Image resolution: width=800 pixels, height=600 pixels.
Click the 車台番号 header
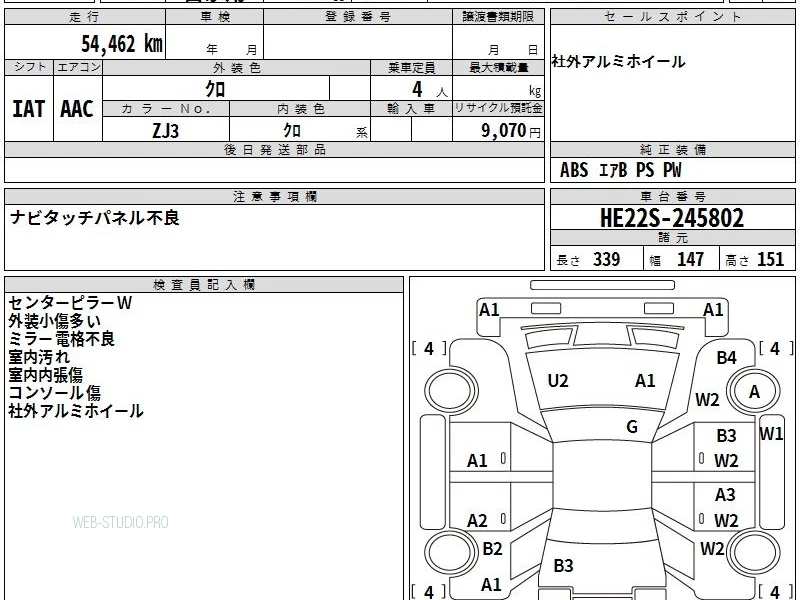672,197
